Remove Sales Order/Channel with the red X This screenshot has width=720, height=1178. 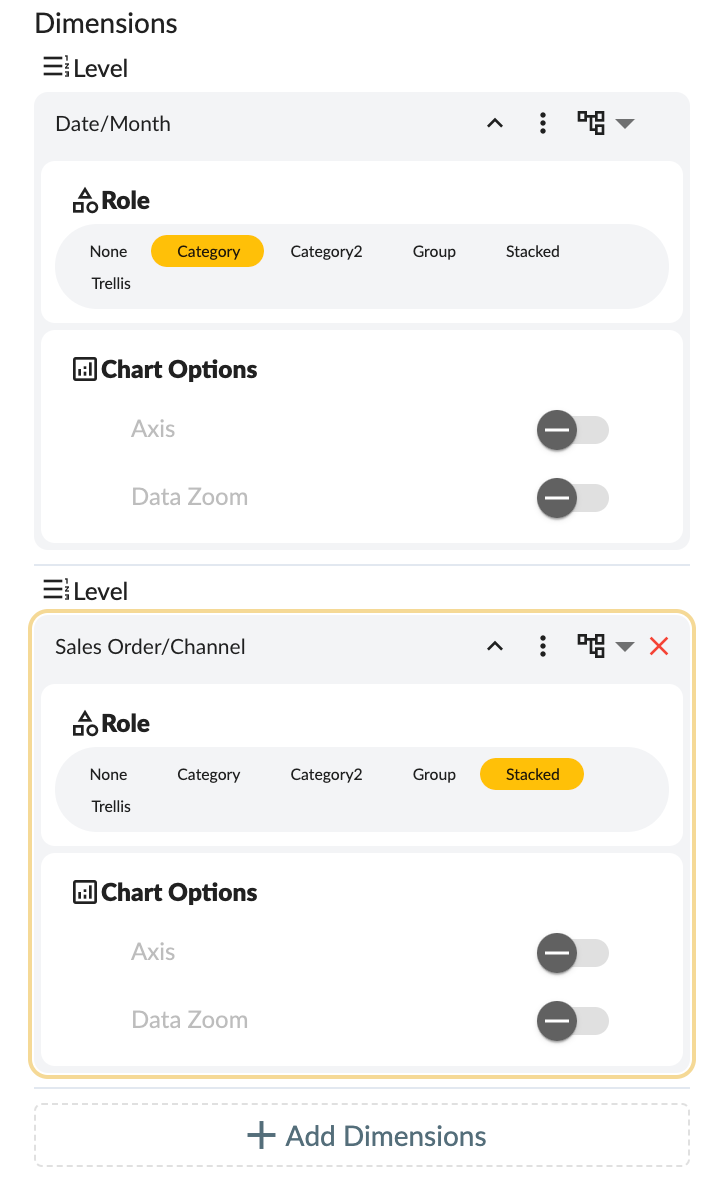(x=659, y=646)
